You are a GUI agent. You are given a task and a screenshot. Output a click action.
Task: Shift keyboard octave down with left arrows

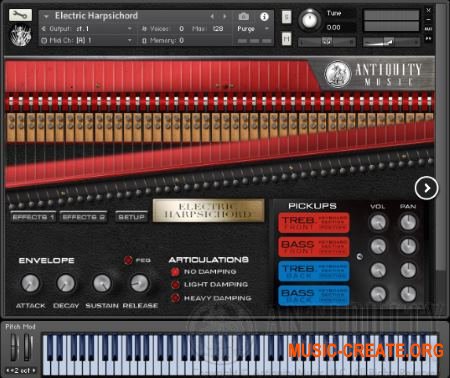[8, 370]
